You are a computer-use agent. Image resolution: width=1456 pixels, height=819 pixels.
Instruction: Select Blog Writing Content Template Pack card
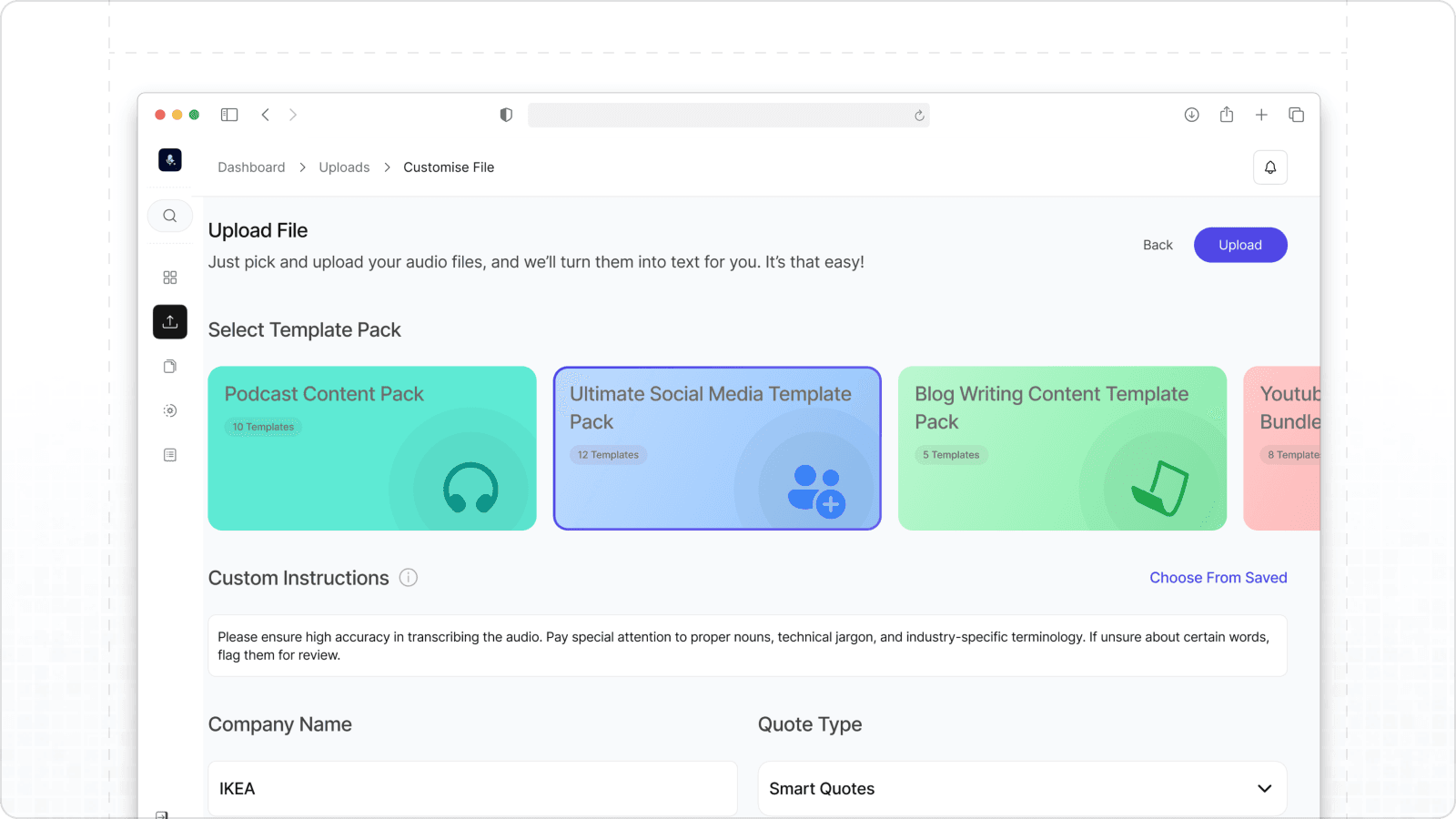coord(1062,449)
